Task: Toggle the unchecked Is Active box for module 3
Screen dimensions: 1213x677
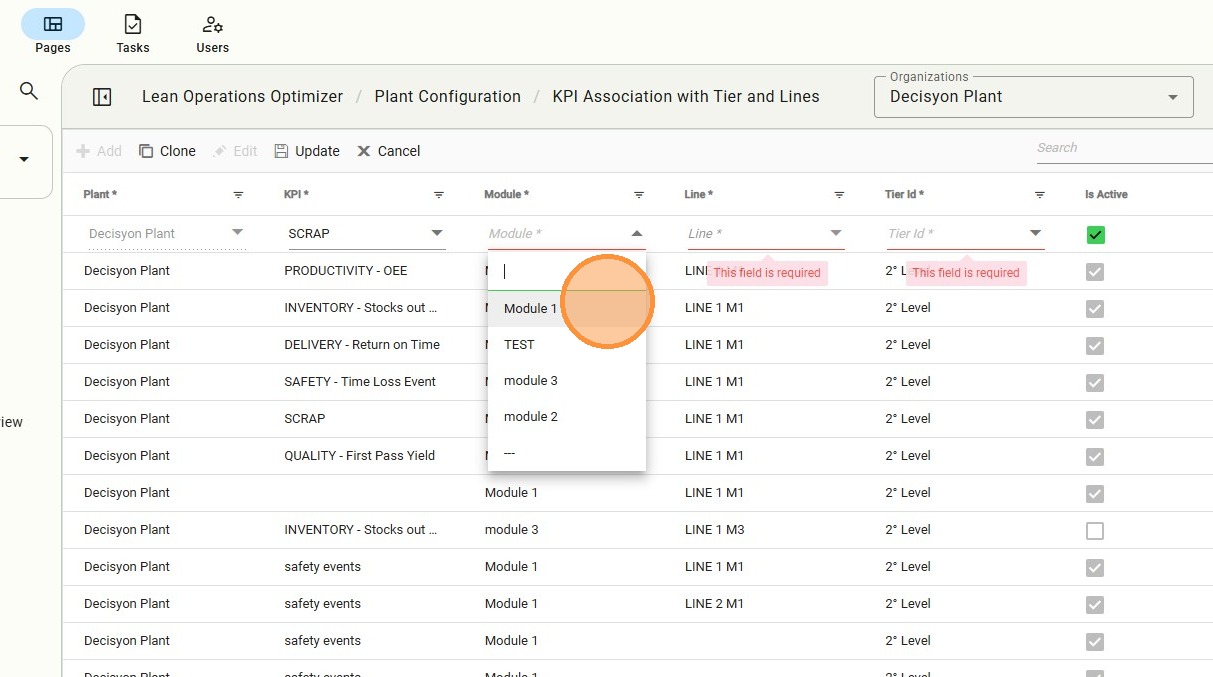Action: tap(1095, 531)
